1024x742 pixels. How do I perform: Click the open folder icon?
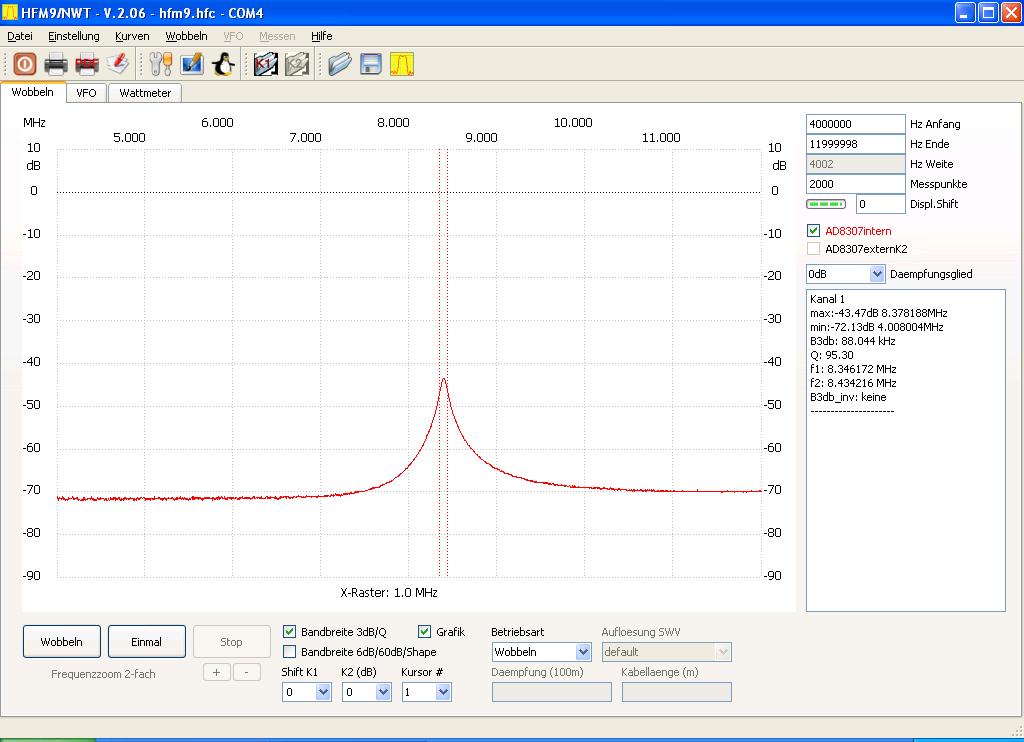(x=340, y=64)
